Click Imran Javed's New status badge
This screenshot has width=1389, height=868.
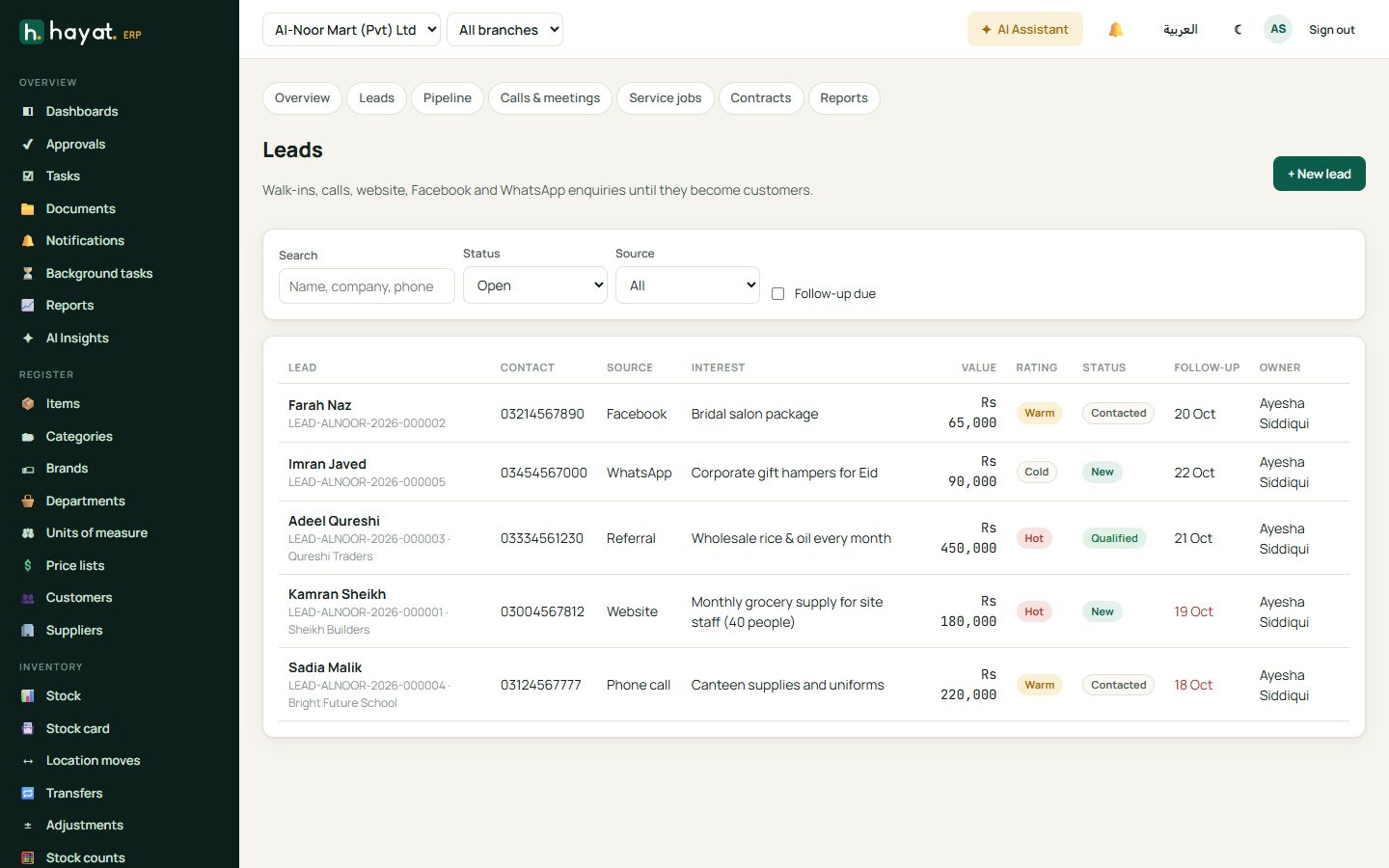1103,472
